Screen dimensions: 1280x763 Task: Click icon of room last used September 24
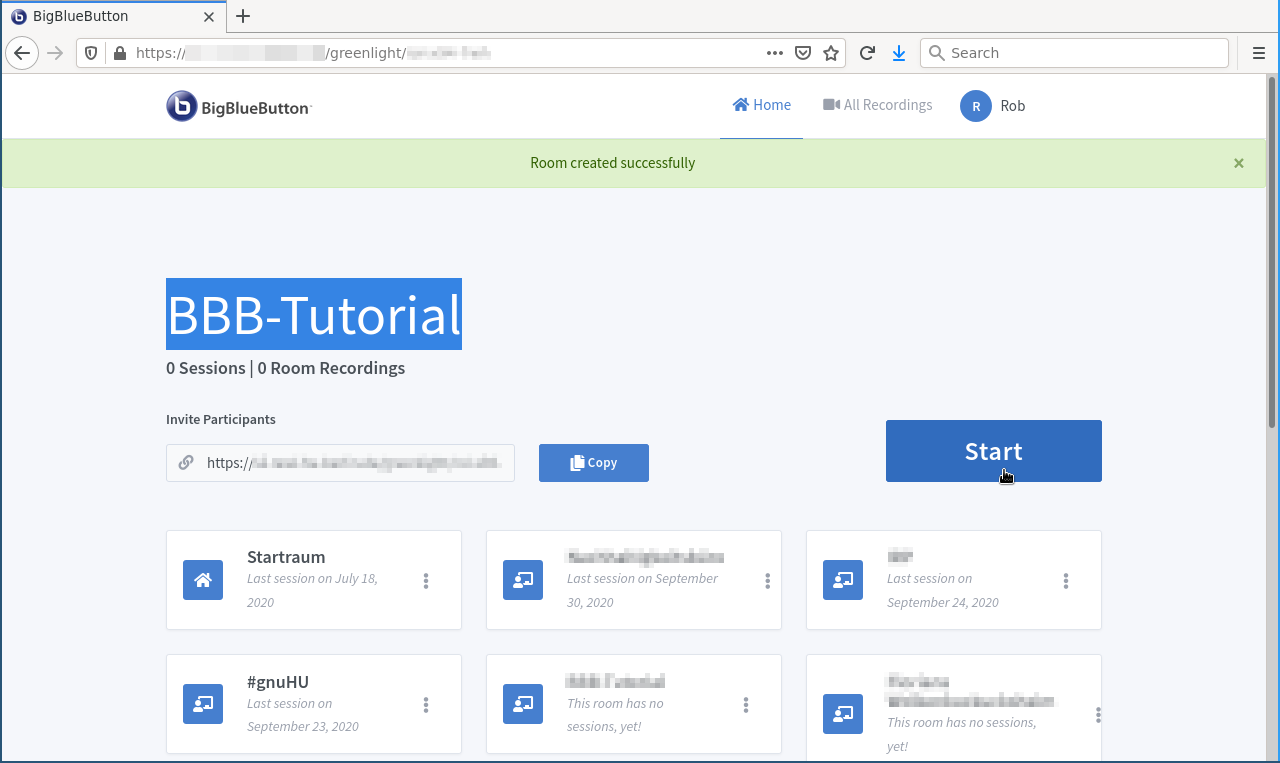[843, 580]
